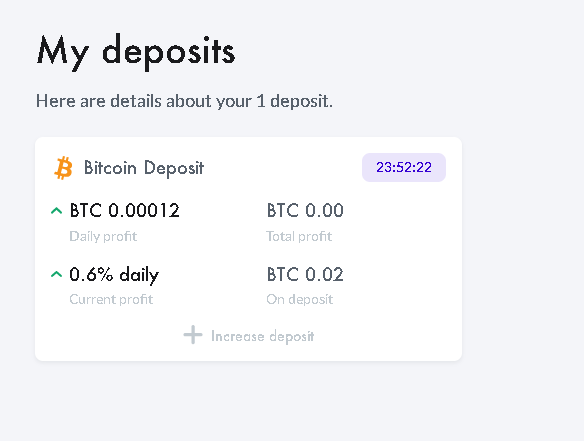This screenshot has height=441, width=584.
Task: Click green up arrow beside 0.6% daily
Action: point(56,275)
